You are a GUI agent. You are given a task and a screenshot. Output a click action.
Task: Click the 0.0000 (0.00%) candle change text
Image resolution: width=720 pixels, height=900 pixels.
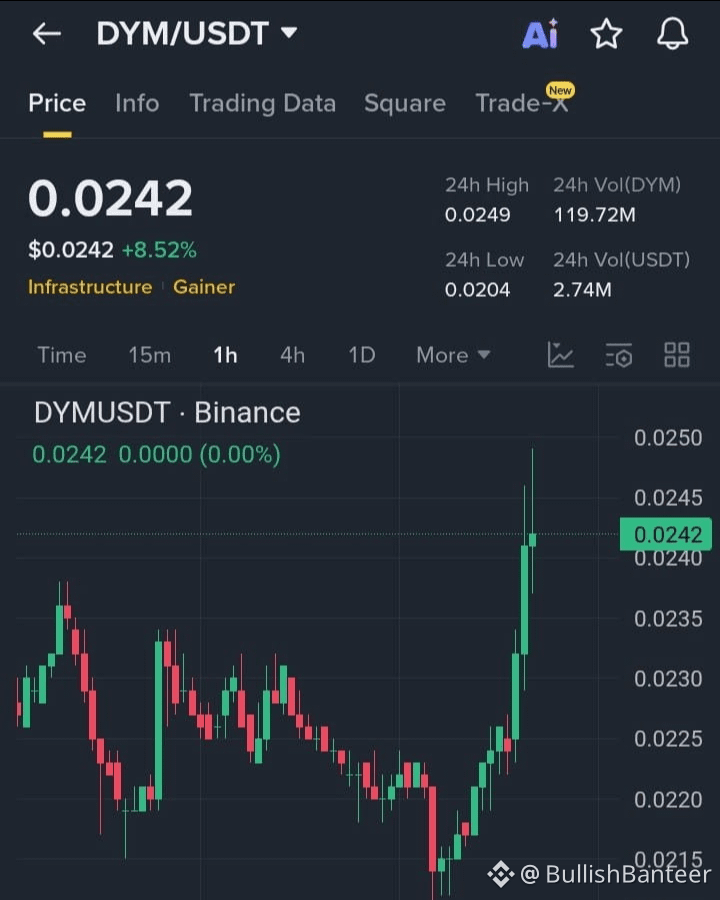[199, 455]
